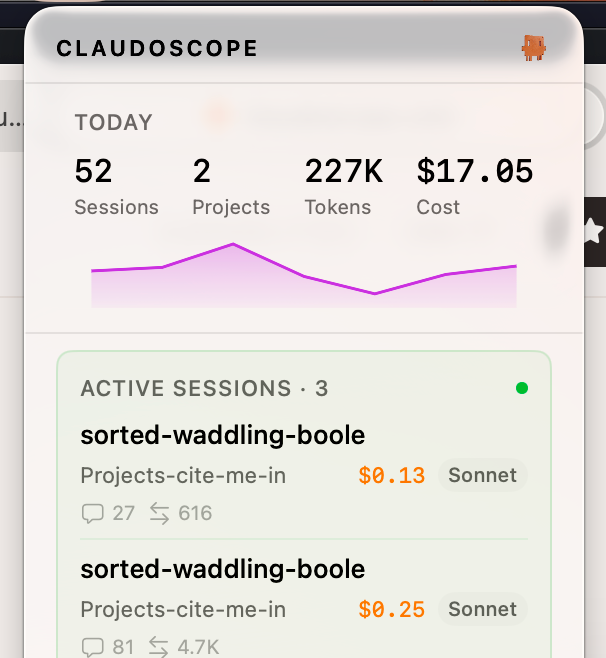Image resolution: width=606 pixels, height=658 pixels.
Task: Click the green active status dot
Action: click(x=522, y=388)
